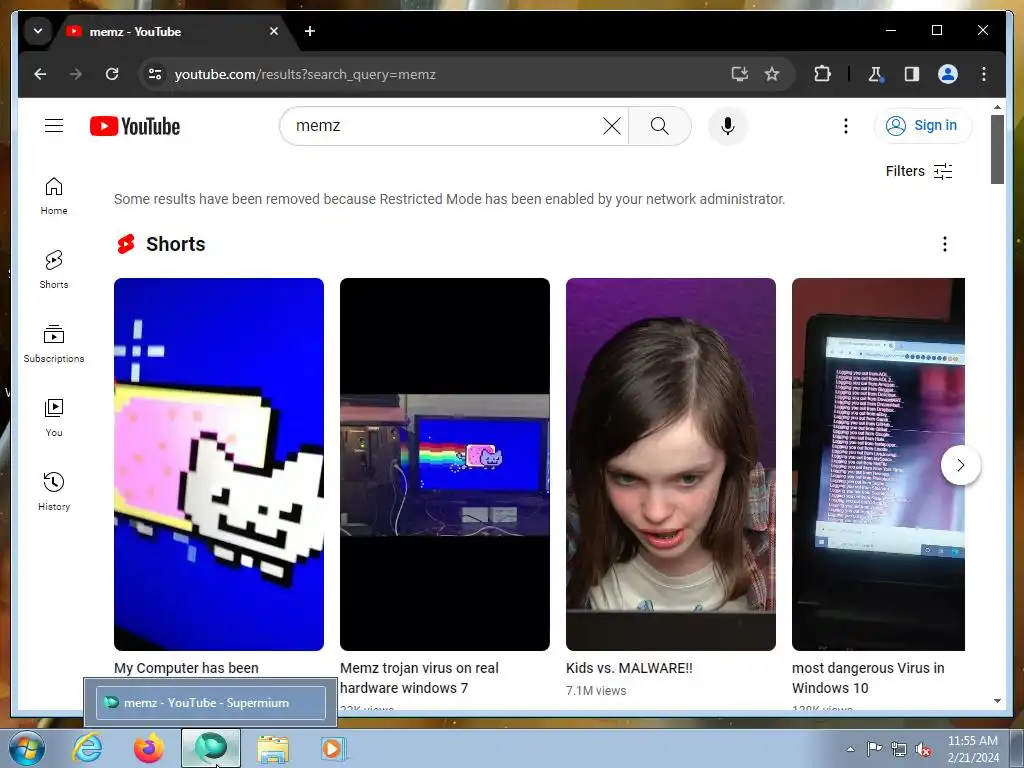The height and width of the screenshot is (768, 1024).
Task: Launch Internet Explorer from taskbar
Action: 87,748
